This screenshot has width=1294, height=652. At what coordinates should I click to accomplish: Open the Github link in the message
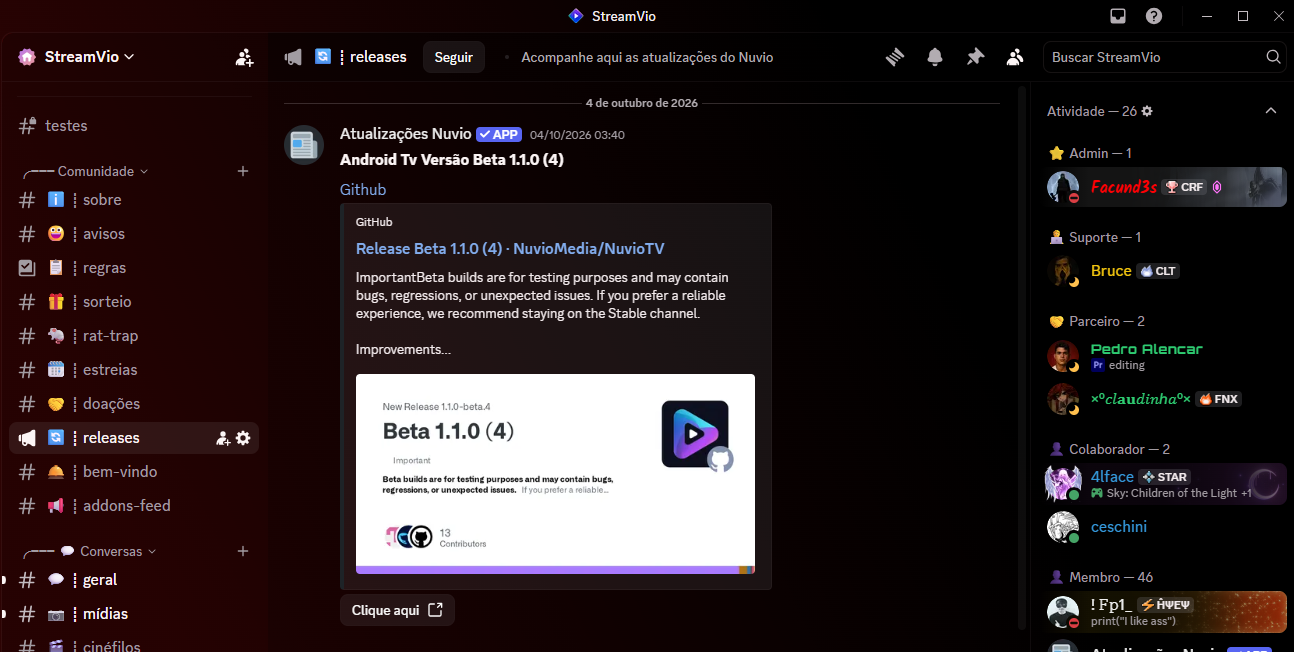(x=363, y=190)
